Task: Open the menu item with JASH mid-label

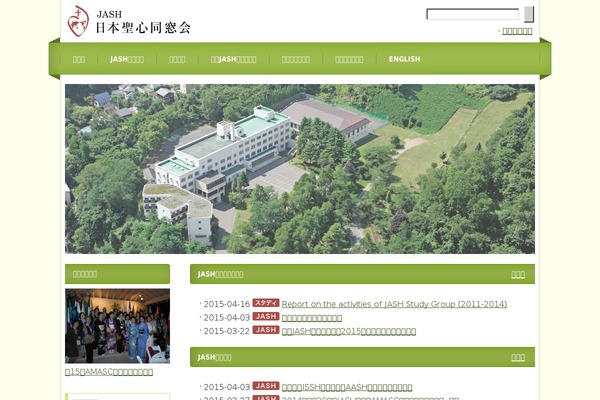Action: click(x=233, y=59)
